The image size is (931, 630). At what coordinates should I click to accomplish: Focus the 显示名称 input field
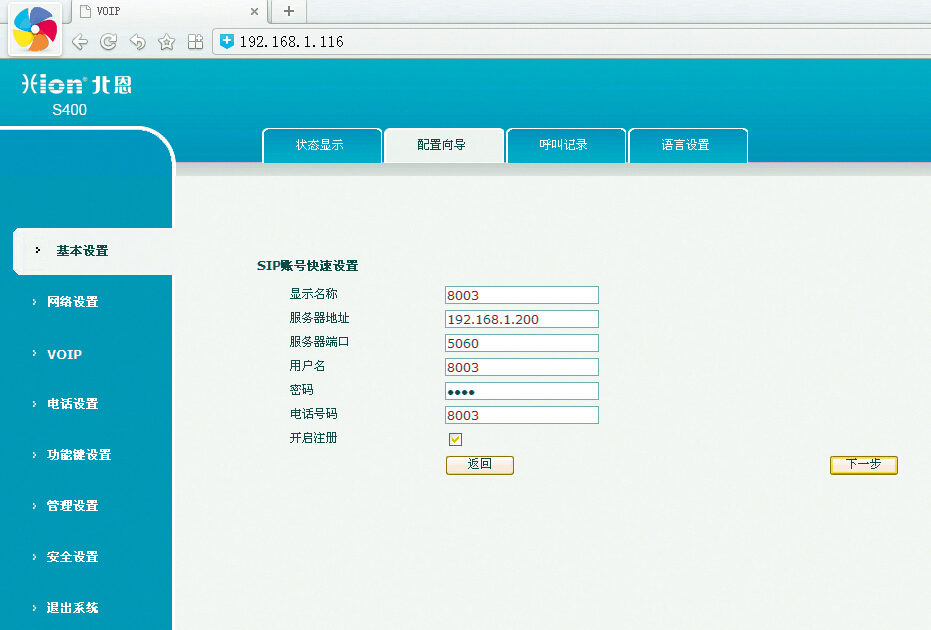[x=522, y=295]
